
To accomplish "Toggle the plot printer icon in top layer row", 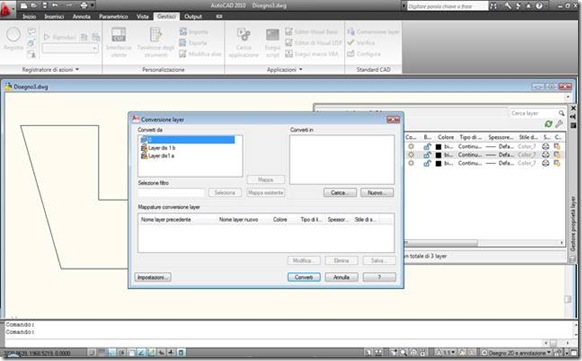I will (546, 146).
